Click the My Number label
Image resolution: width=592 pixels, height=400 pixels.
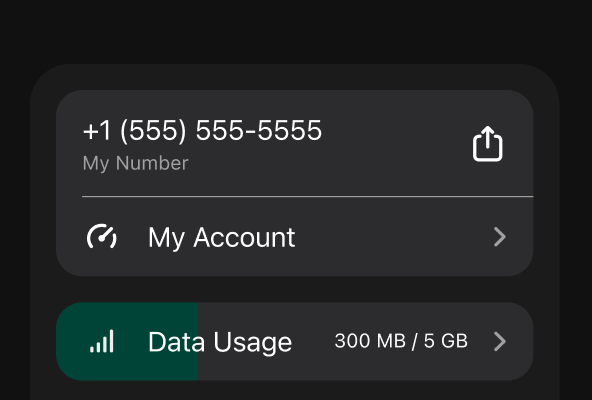tap(136, 164)
